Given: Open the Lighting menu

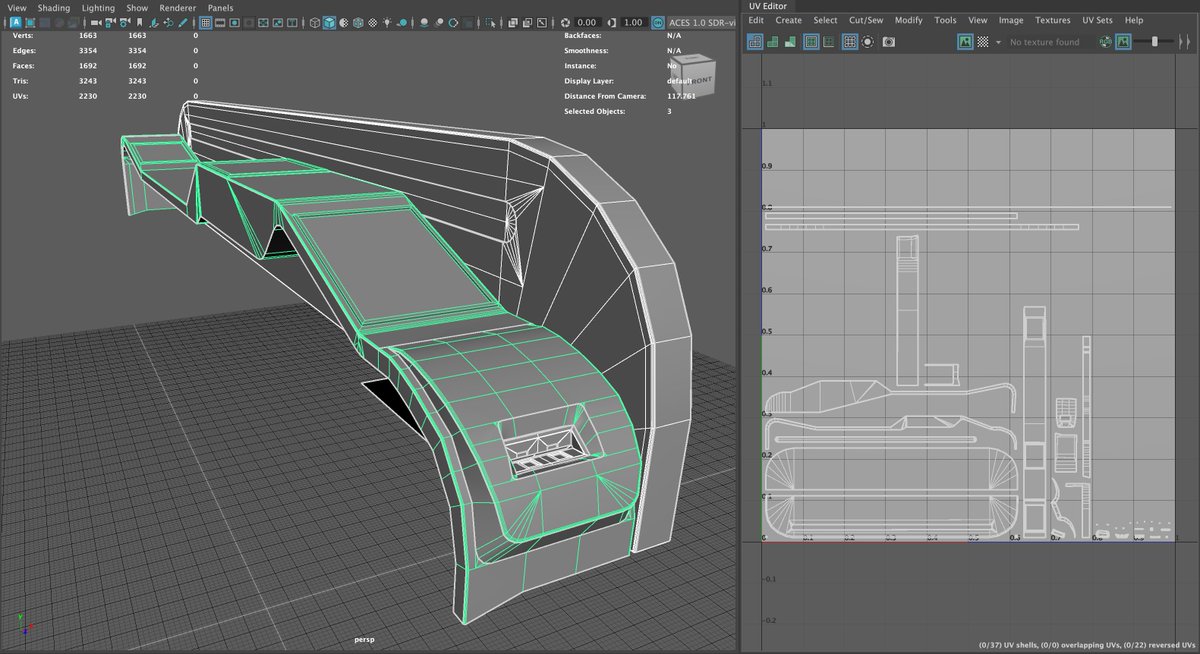Looking at the screenshot, I should pos(98,7).
